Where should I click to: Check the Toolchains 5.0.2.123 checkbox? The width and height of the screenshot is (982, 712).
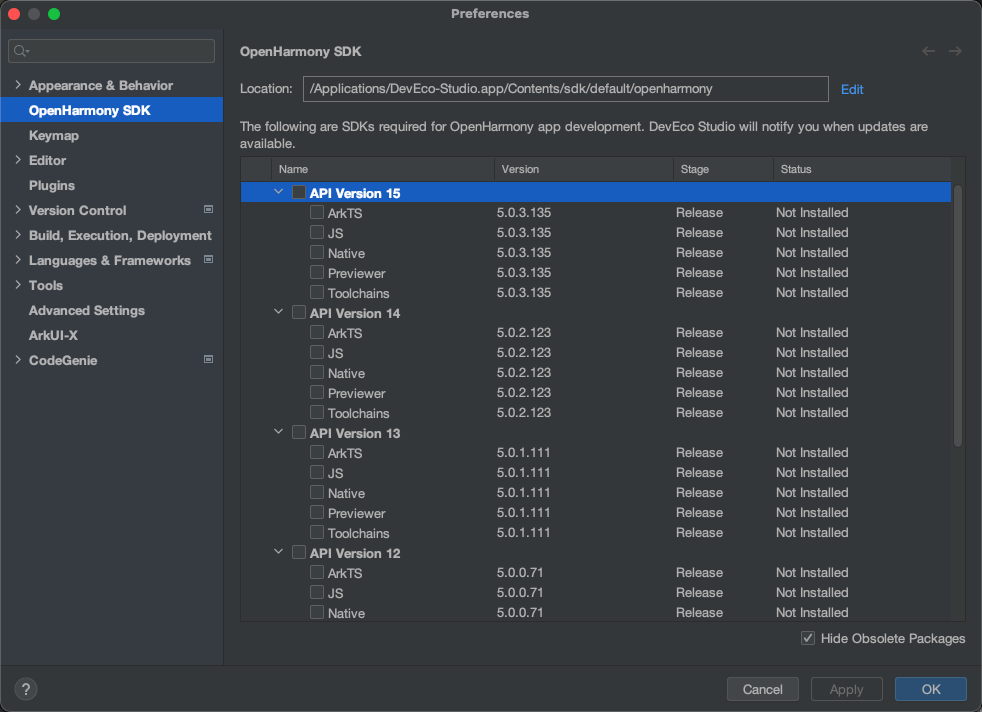[x=317, y=413]
